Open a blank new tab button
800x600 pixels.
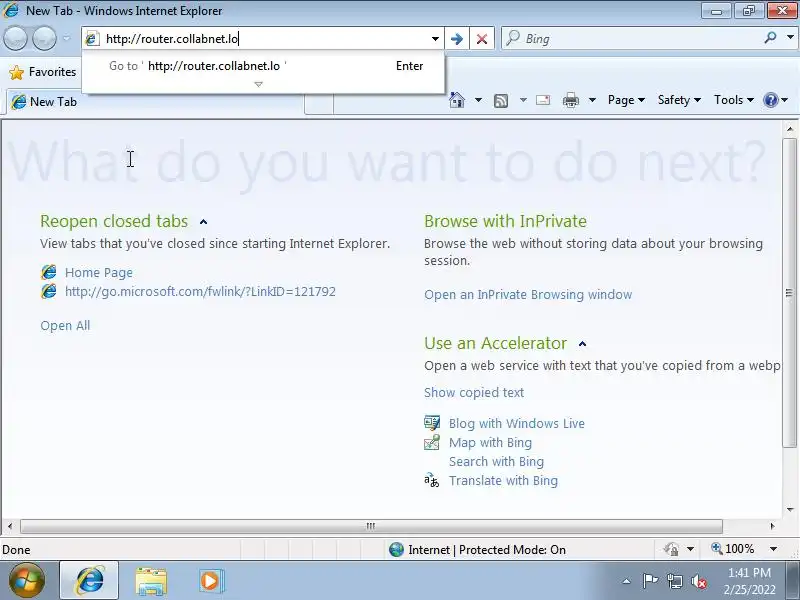[x=319, y=103]
